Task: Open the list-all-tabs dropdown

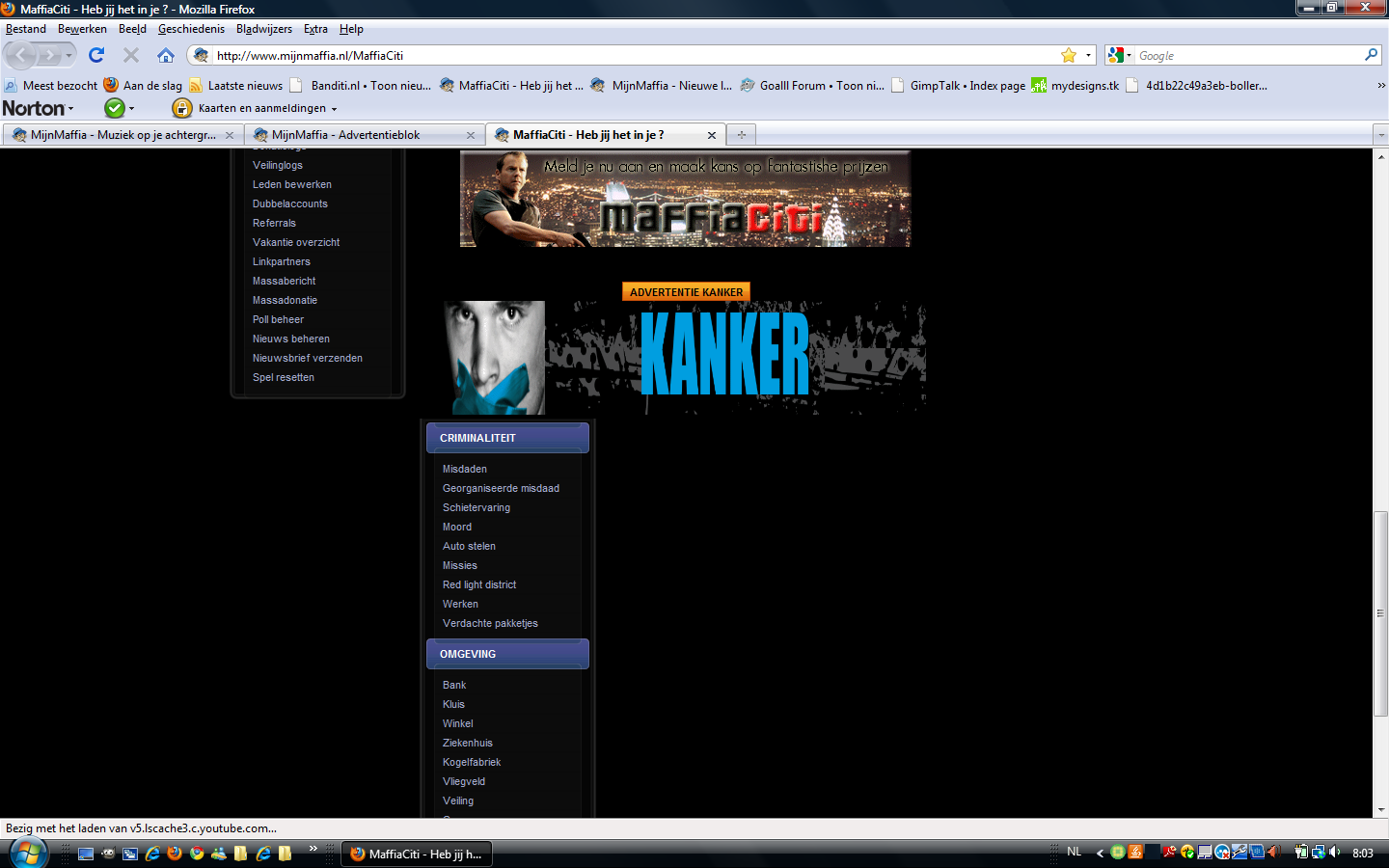Action: click(1381, 135)
